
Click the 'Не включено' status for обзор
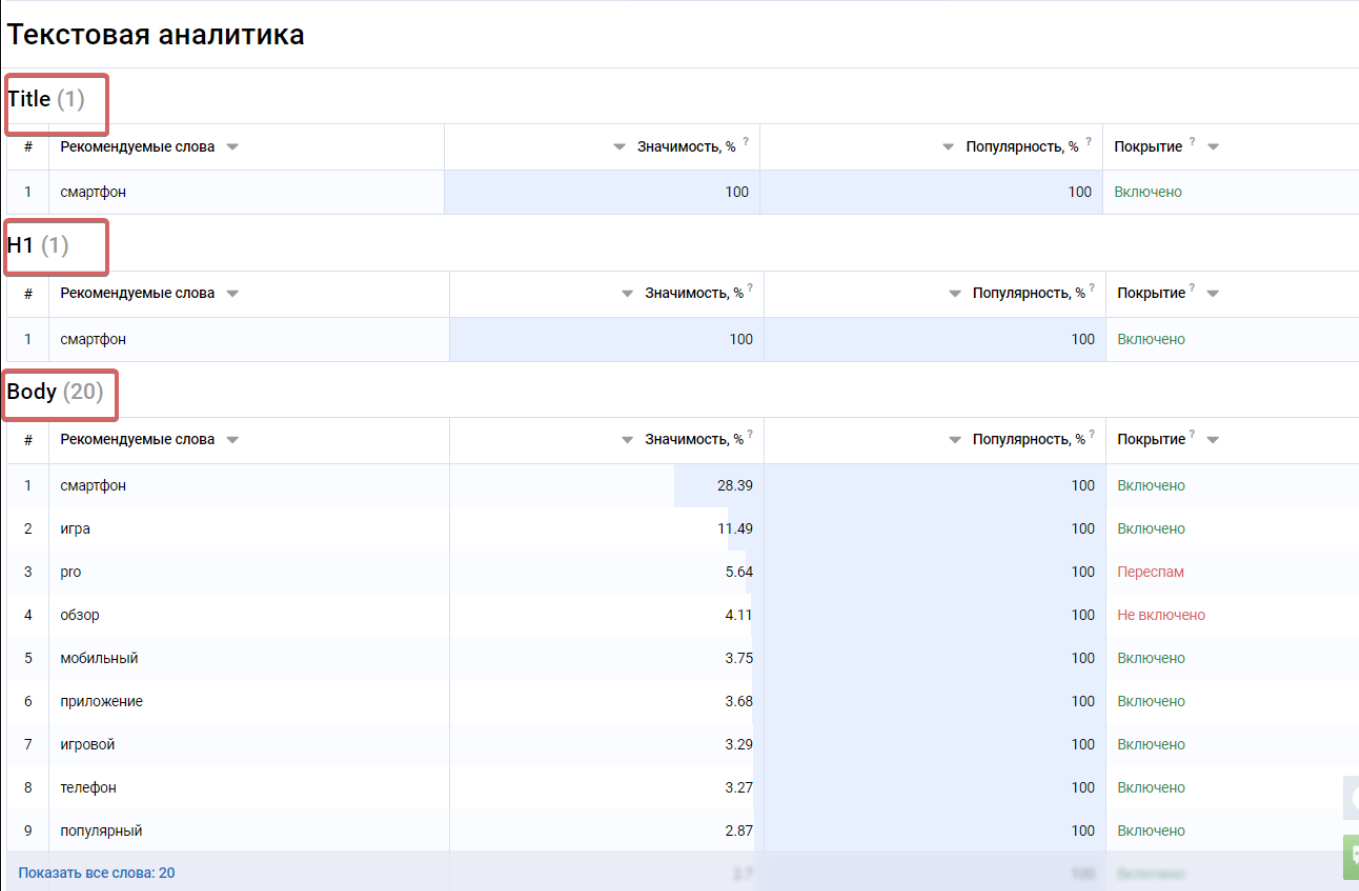click(x=1160, y=615)
